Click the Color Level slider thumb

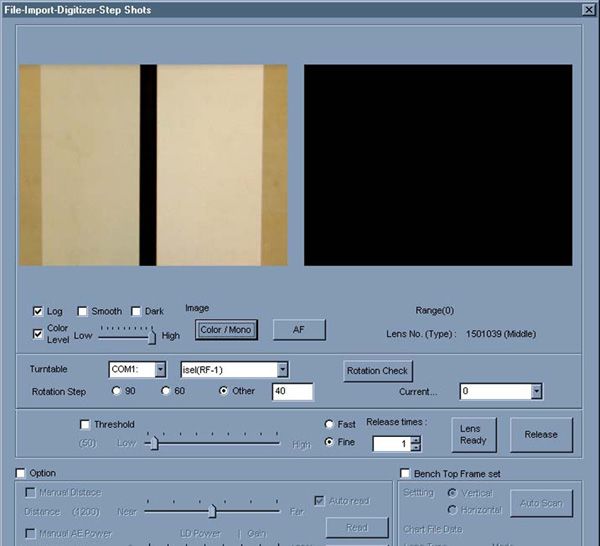point(152,337)
